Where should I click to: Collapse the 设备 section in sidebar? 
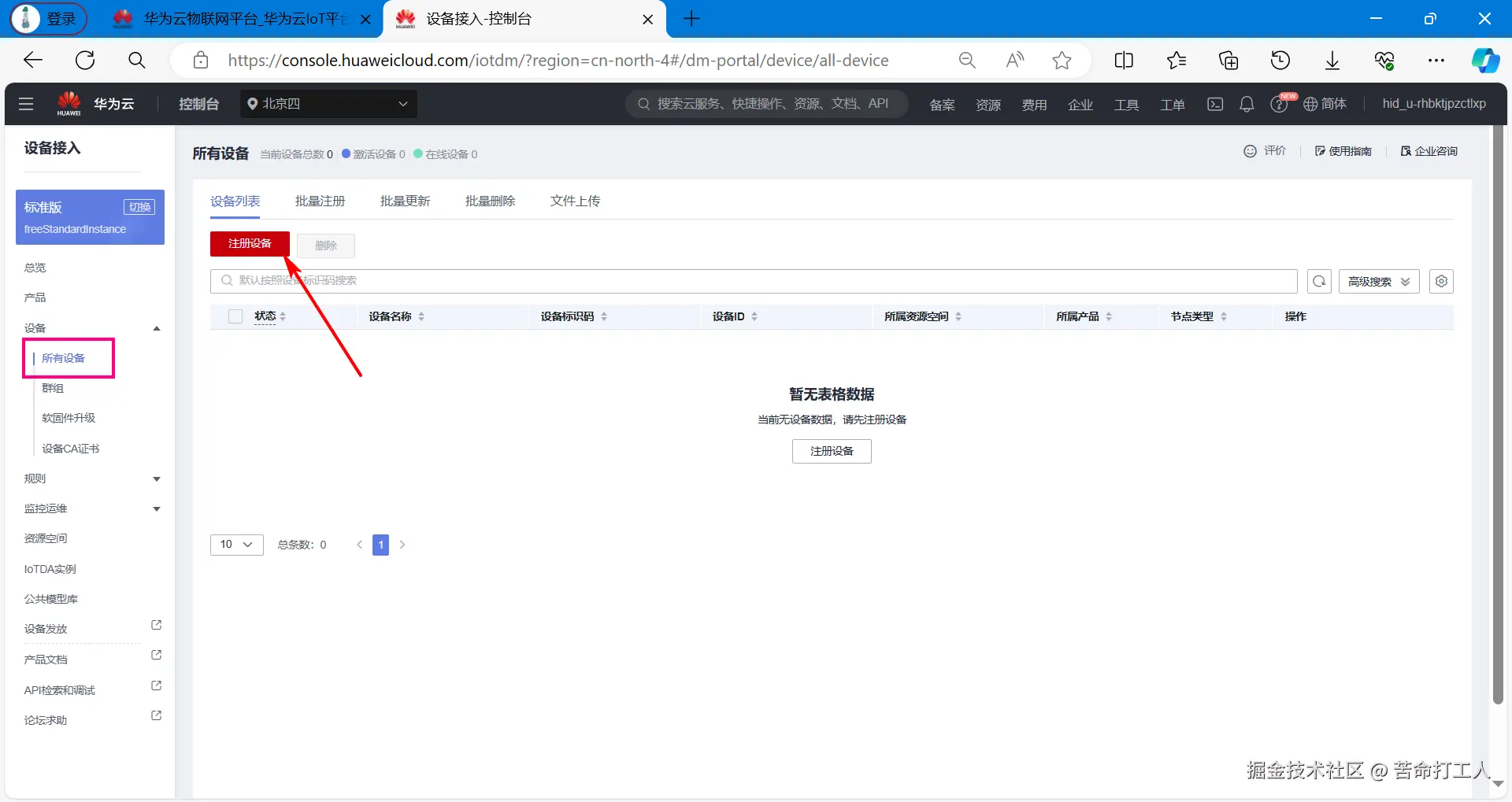[x=156, y=328]
